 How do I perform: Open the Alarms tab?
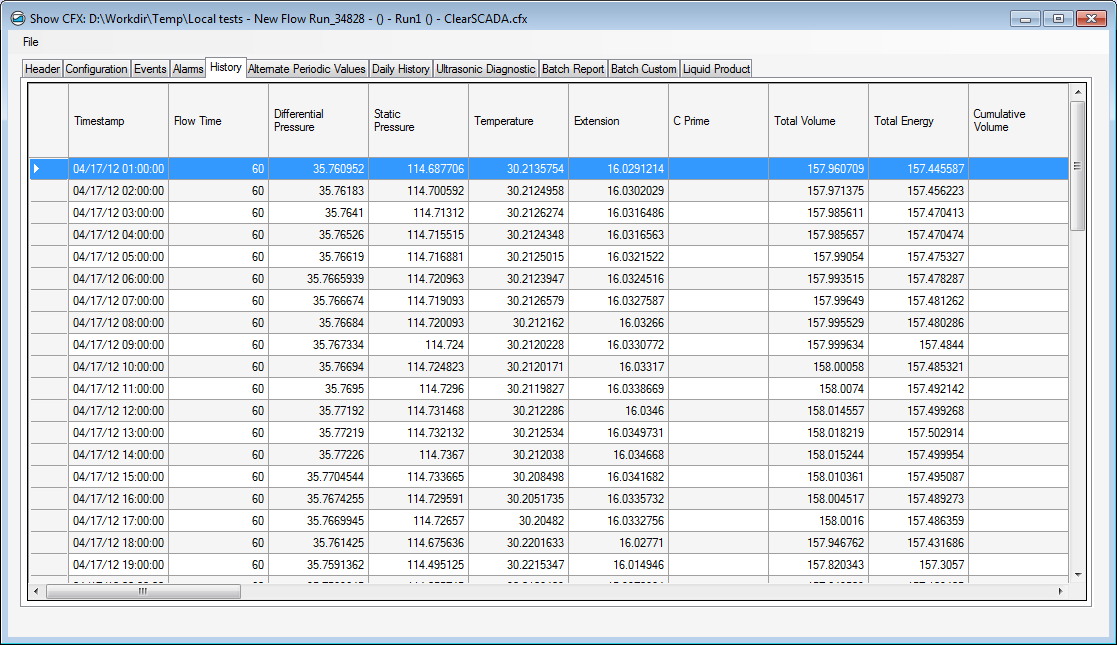(x=188, y=69)
